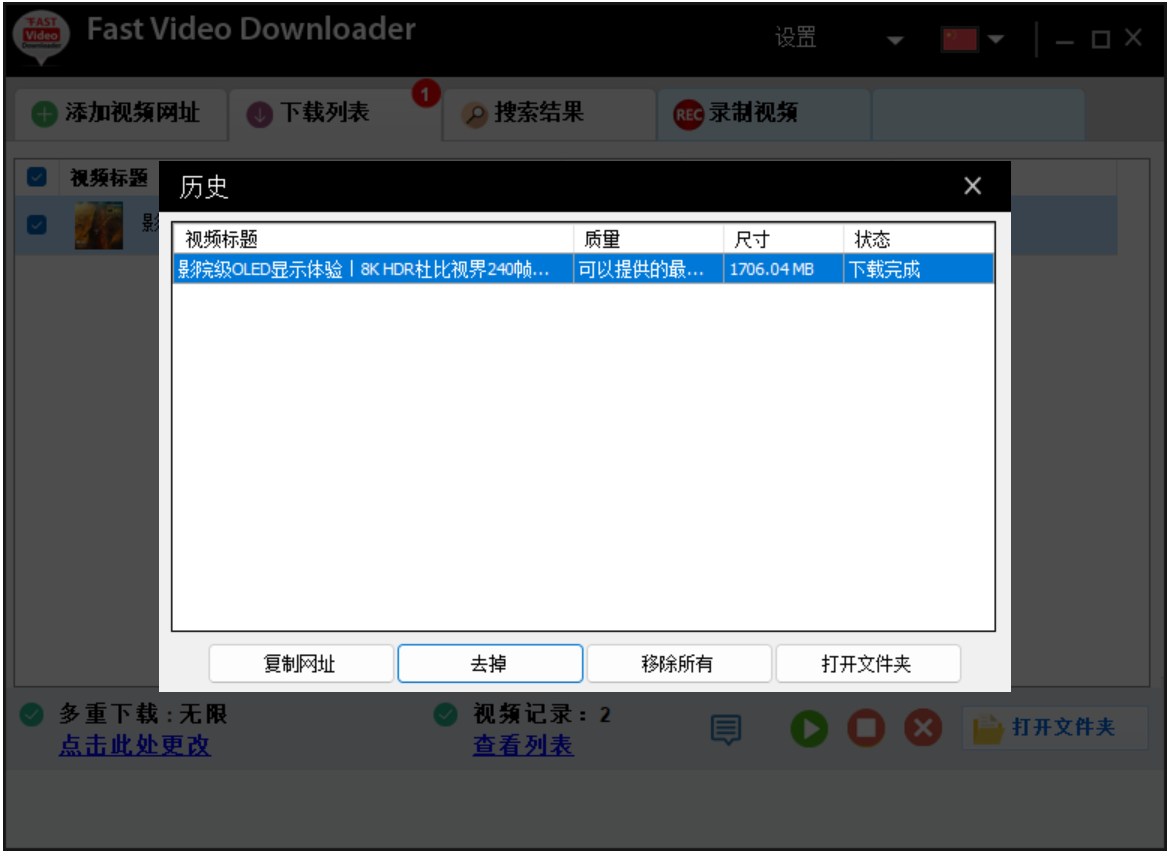The height and width of the screenshot is (853, 1169).
Task: Maximize the Fast Video Downloader window
Action: [x=1100, y=40]
